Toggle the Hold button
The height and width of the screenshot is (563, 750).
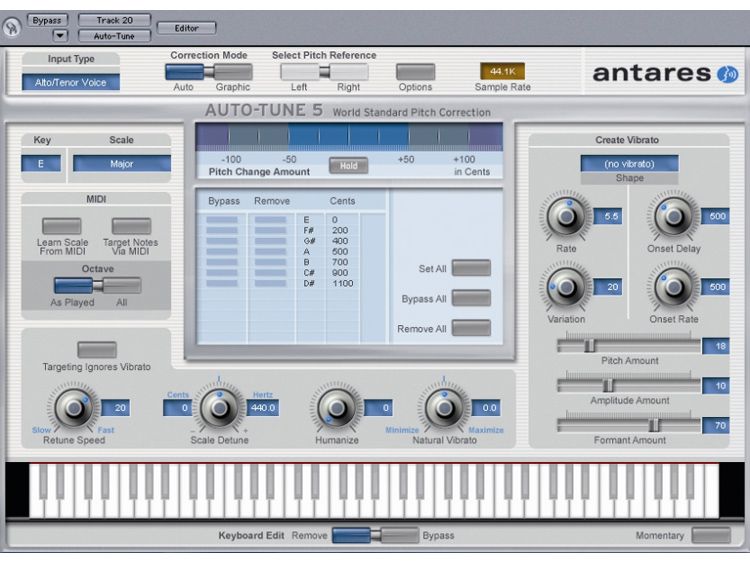pos(349,166)
